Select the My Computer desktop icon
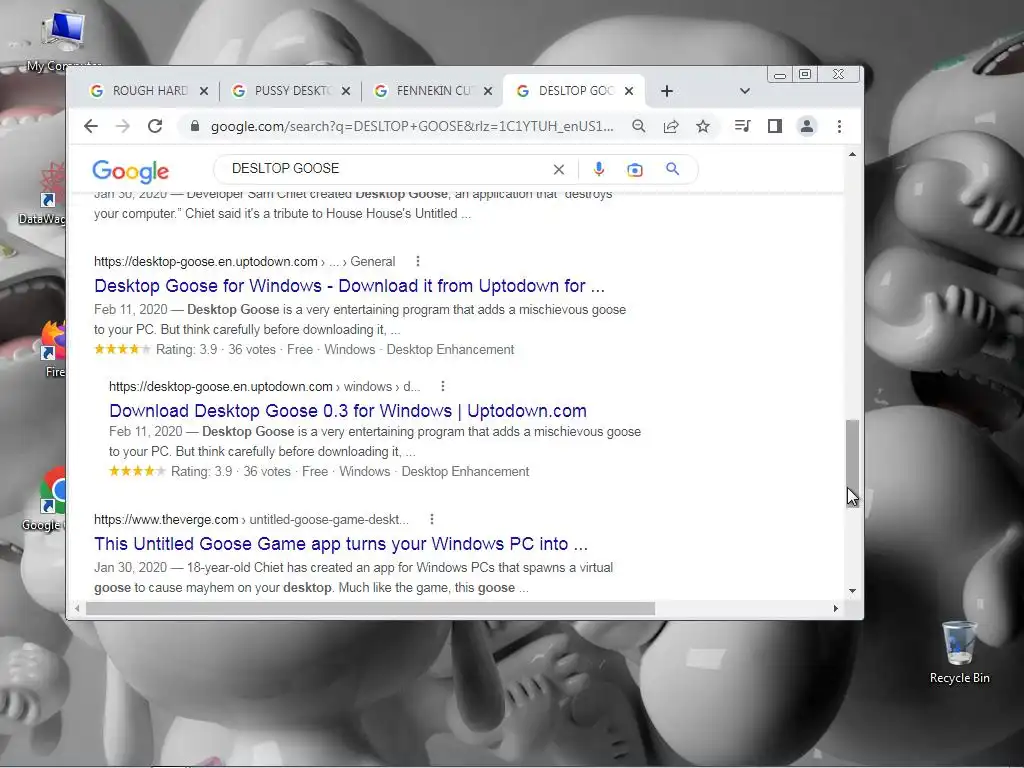The width and height of the screenshot is (1024, 768). (x=63, y=39)
